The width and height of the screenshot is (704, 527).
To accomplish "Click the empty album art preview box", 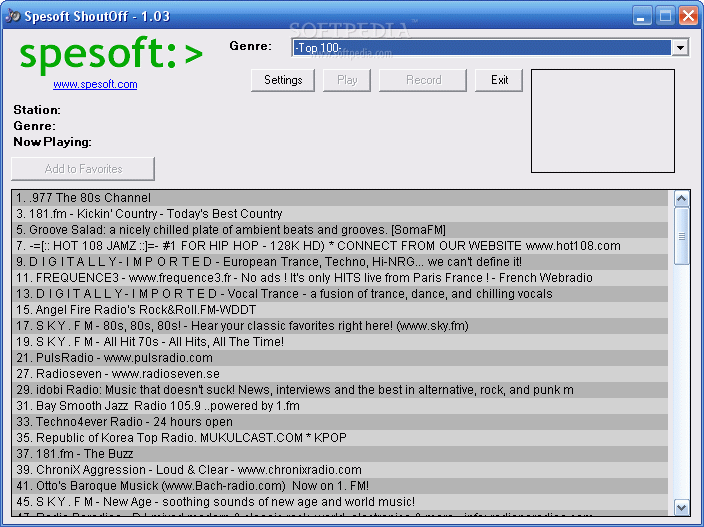I will (603, 121).
